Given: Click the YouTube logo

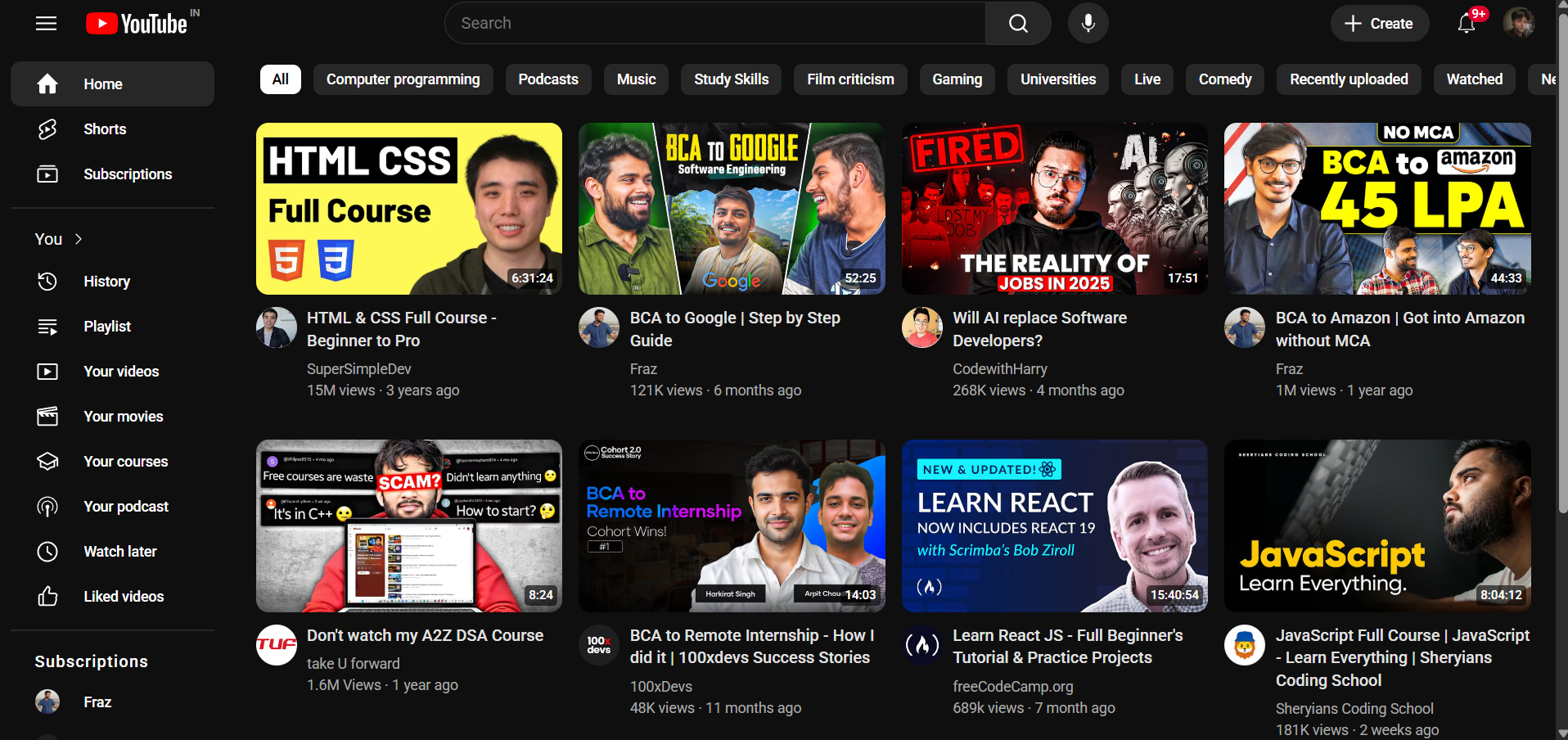Looking at the screenshot, I should pyautogui.click(x=137, y=23).
